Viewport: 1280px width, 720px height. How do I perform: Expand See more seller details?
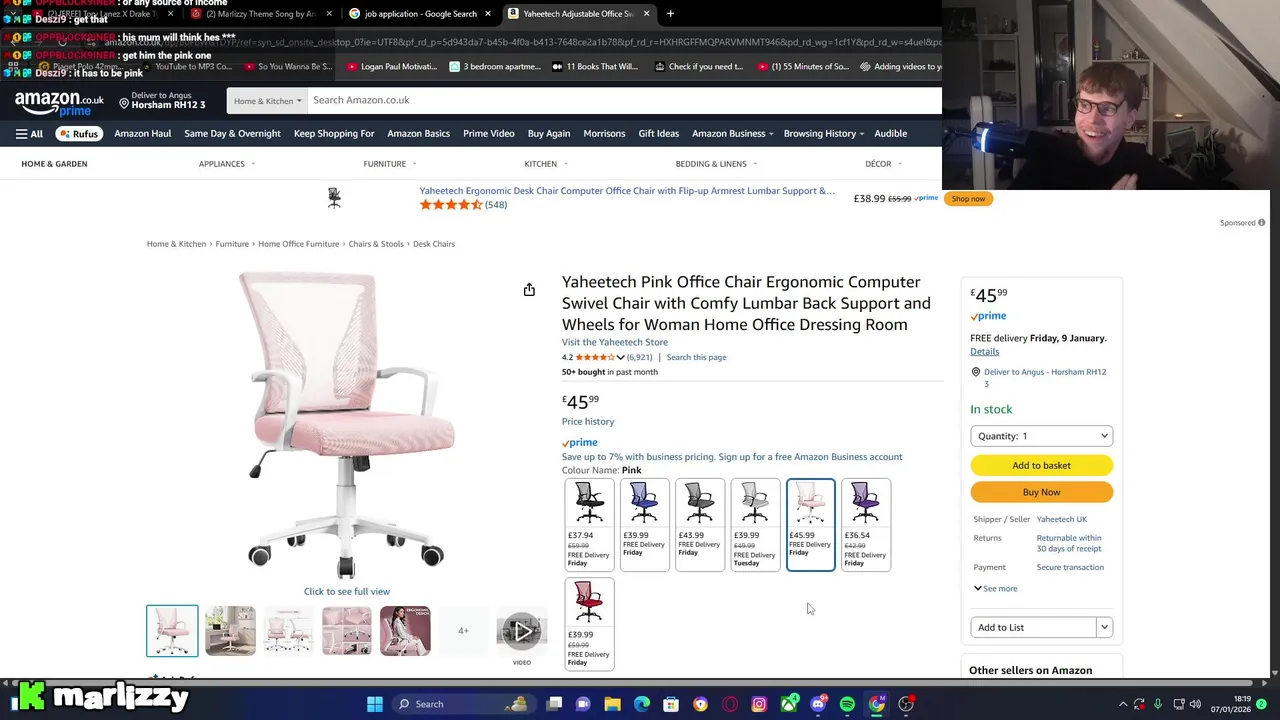point(995,589)
